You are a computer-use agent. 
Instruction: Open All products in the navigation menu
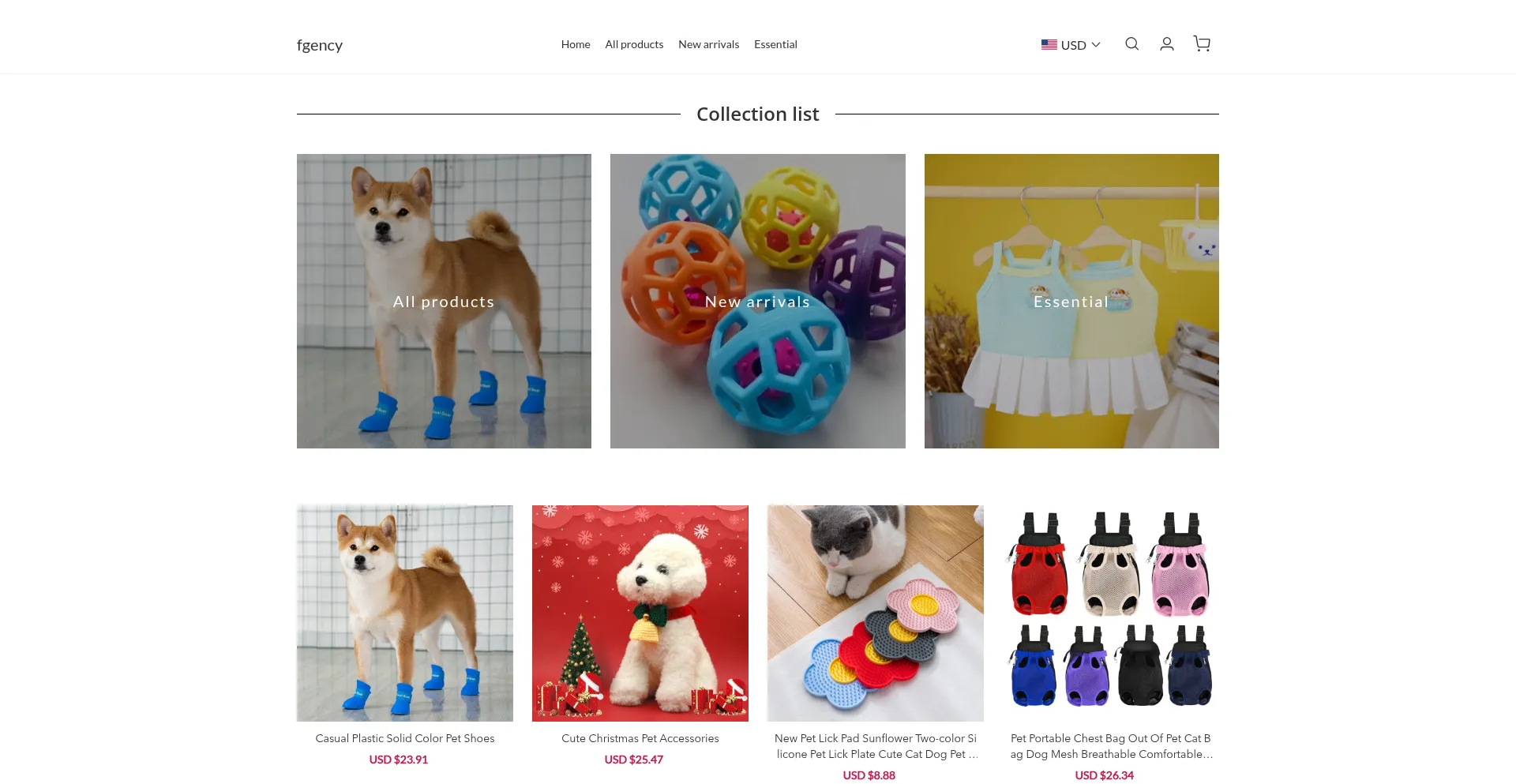pos(634,44)
